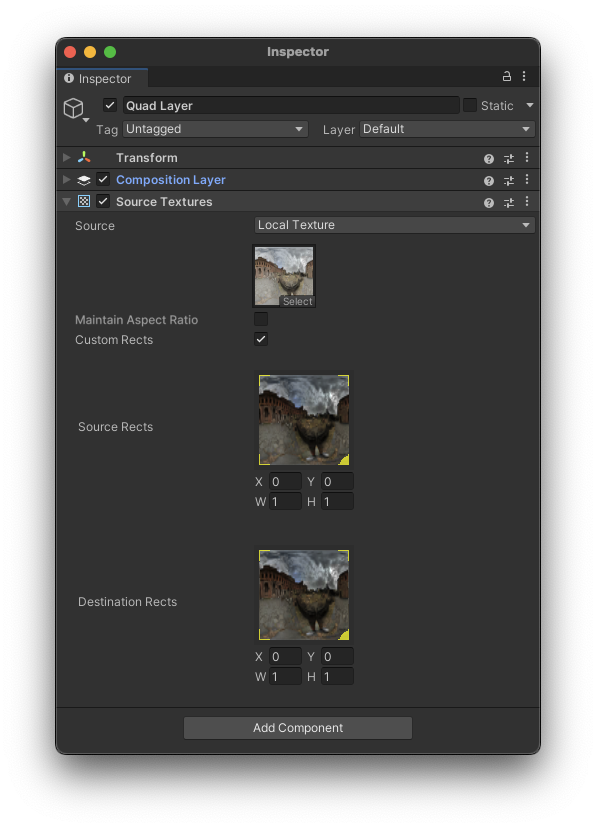Screen dimensions: 596x828
Task: Click the Transform component title
Action: tap(147, 157)
